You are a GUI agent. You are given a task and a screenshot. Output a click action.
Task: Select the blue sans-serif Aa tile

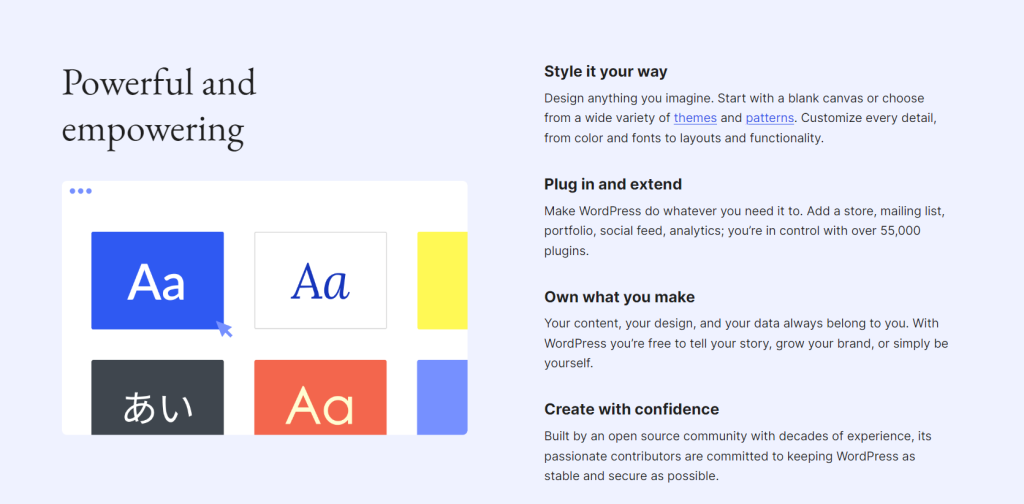157,280
